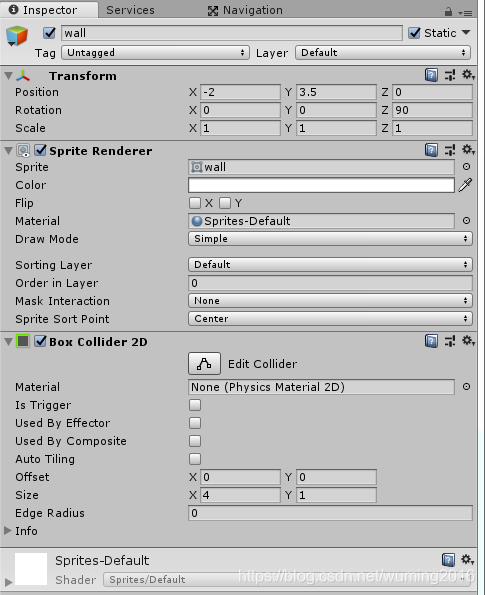Click the collider Size X field
Image resolution: width=485 pixels, height=595 pixels.
(241, 495)
